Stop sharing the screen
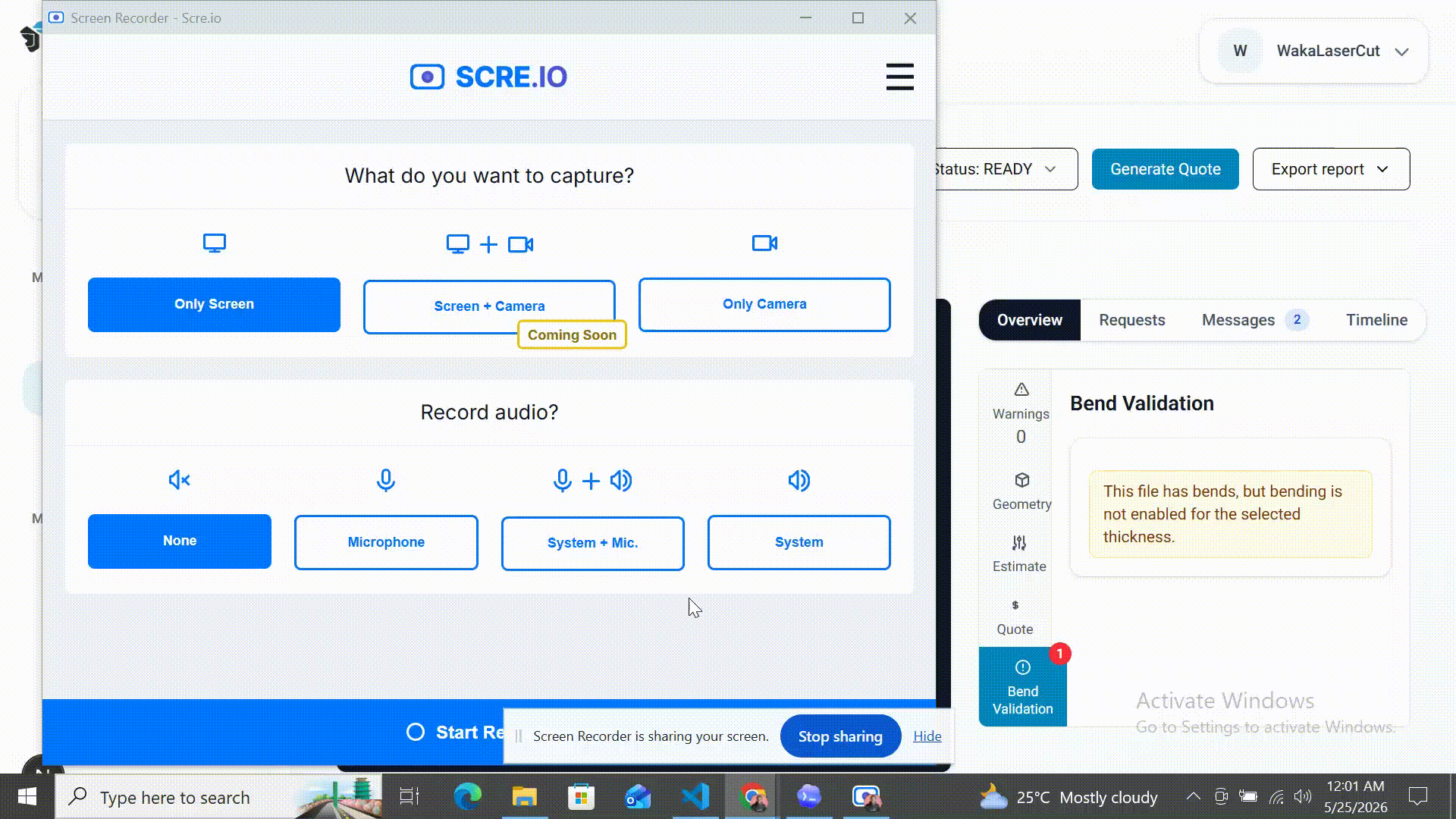 tap(840, 736)
